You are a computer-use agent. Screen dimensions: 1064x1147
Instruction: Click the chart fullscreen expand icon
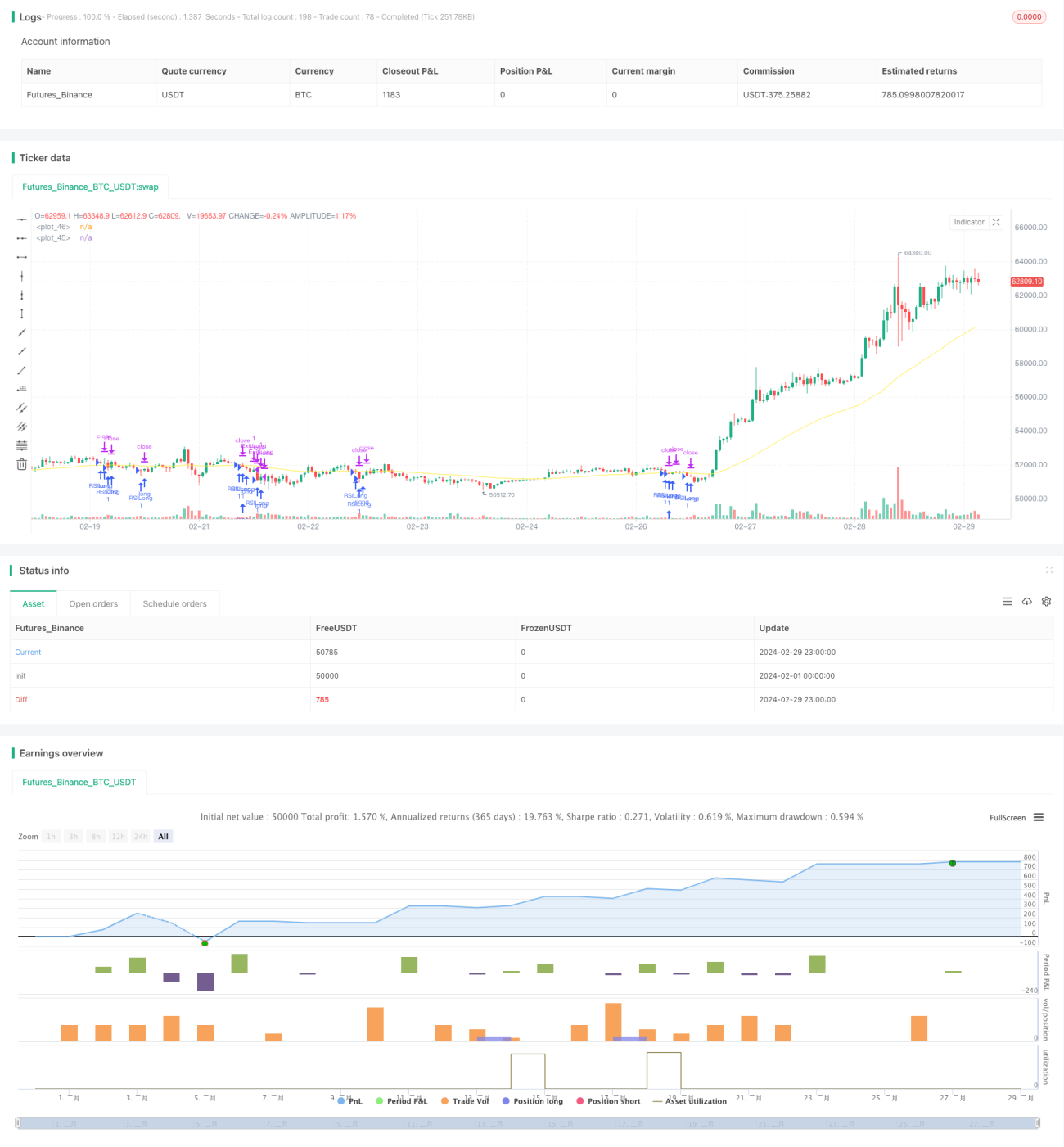pyautogui.click(x=996, y=222)
